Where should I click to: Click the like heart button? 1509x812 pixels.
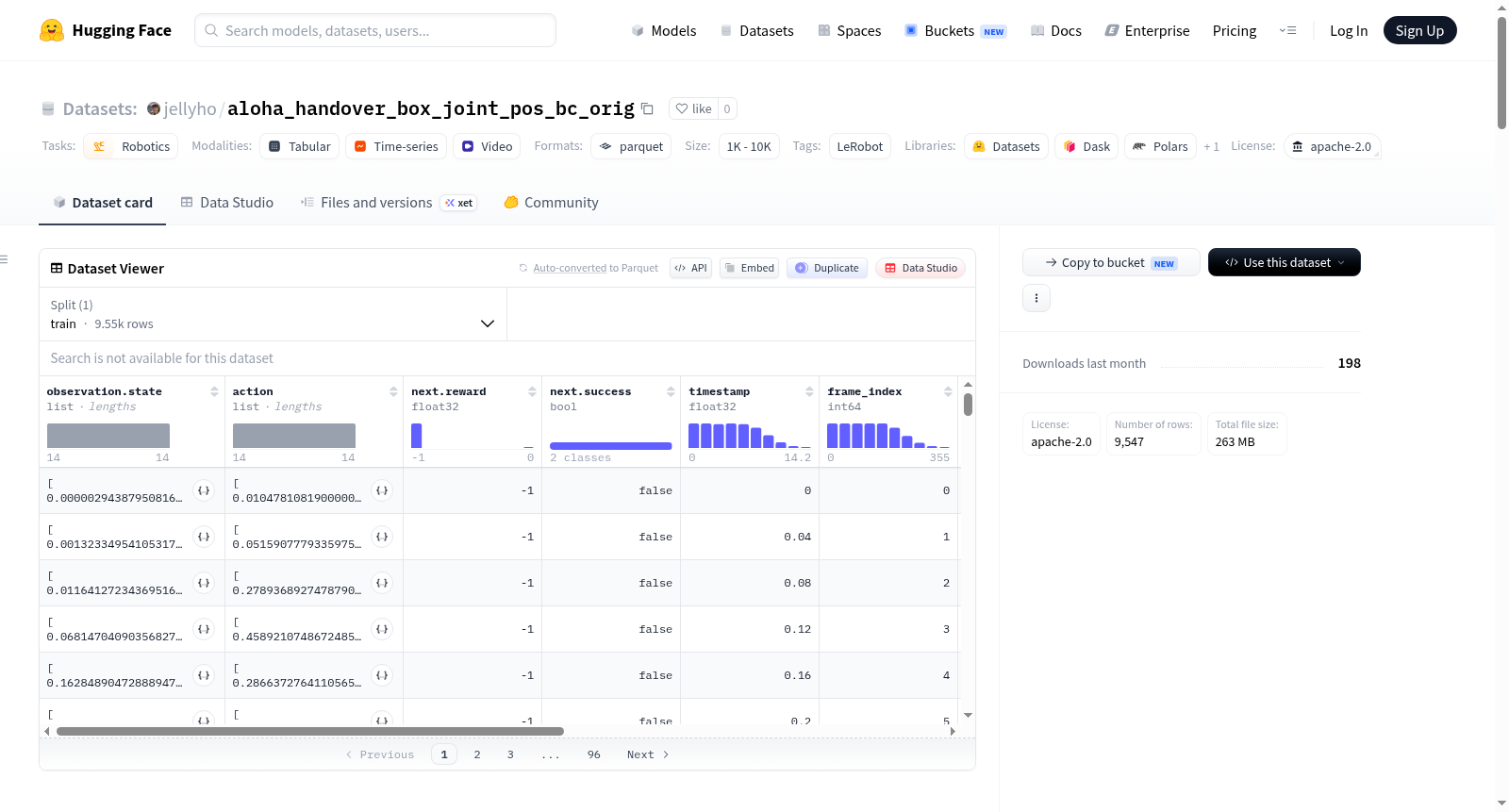pyautogui.click(x=693, y=108)
